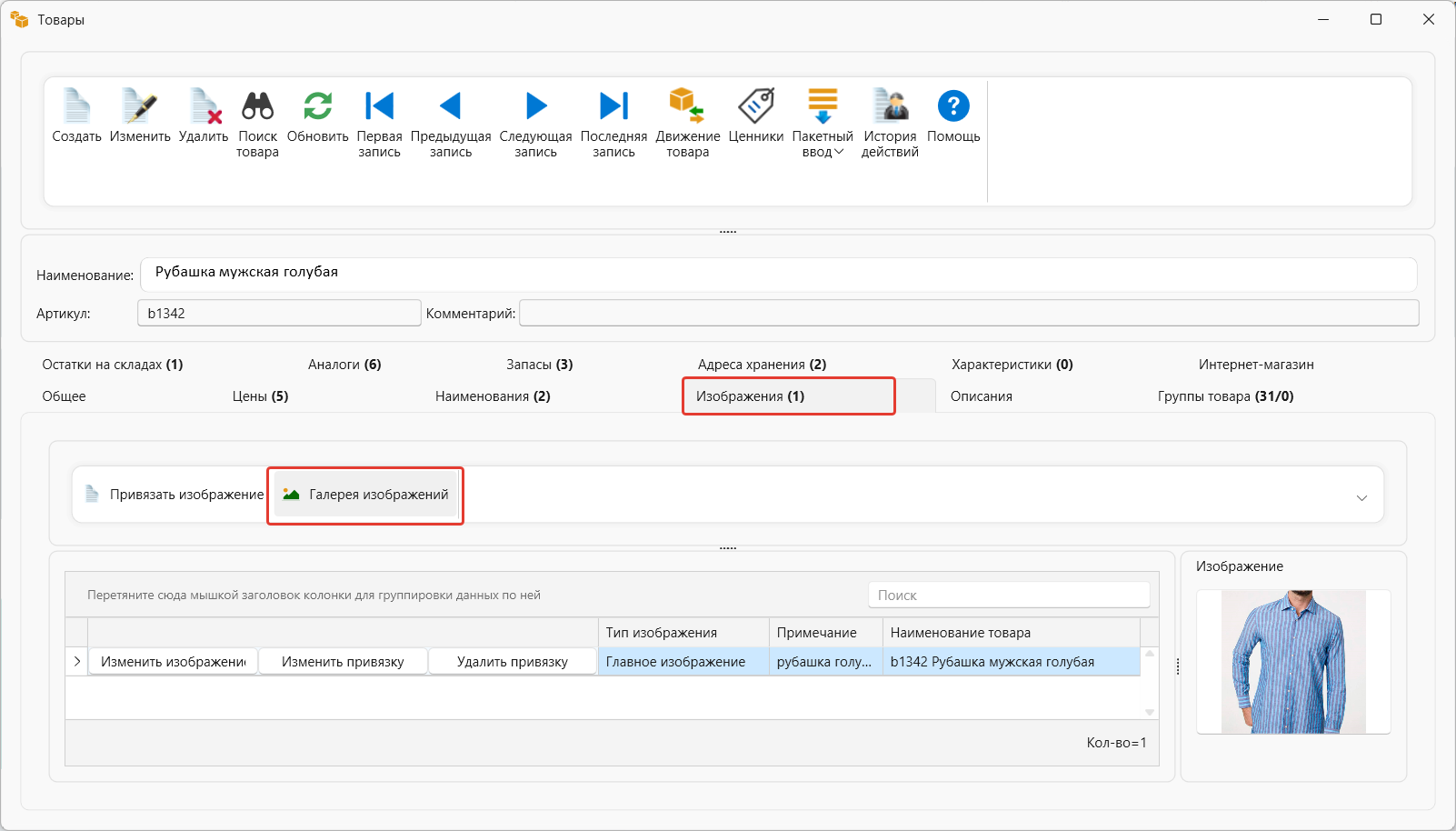Expand the grid row arrow

pyautogui.click(x=76, y=661)
